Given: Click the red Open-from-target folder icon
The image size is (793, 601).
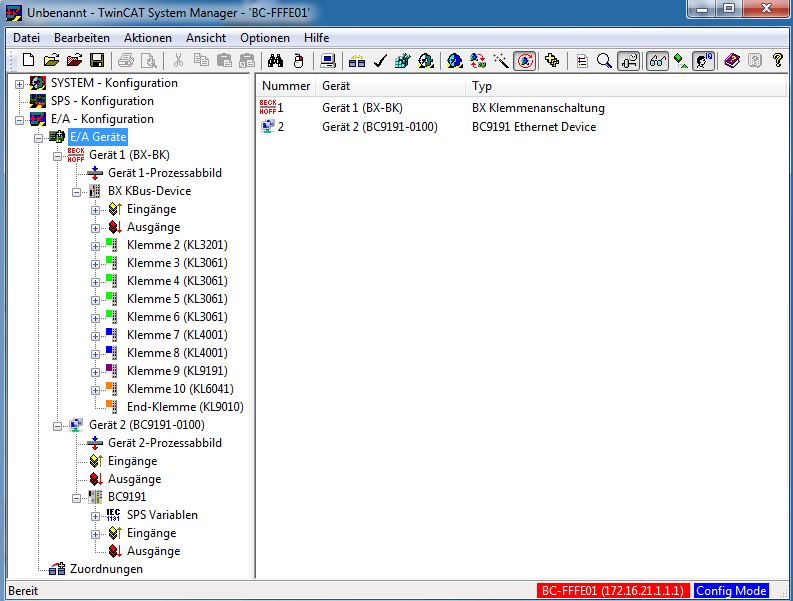Looking at the screenshot, I should (x=74, y=61).
